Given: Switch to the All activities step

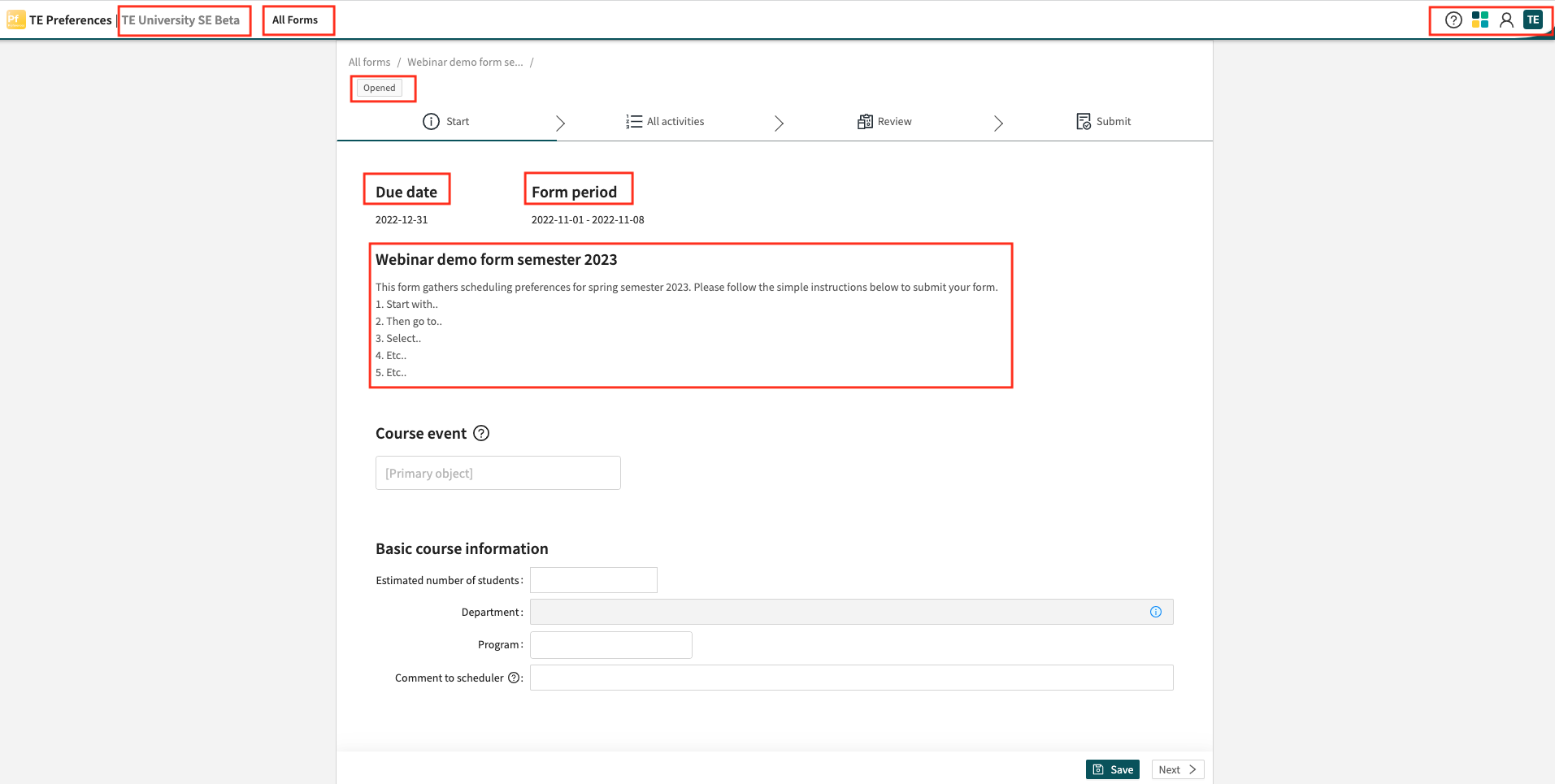Looking at the screenshot, I should point(675,121).
